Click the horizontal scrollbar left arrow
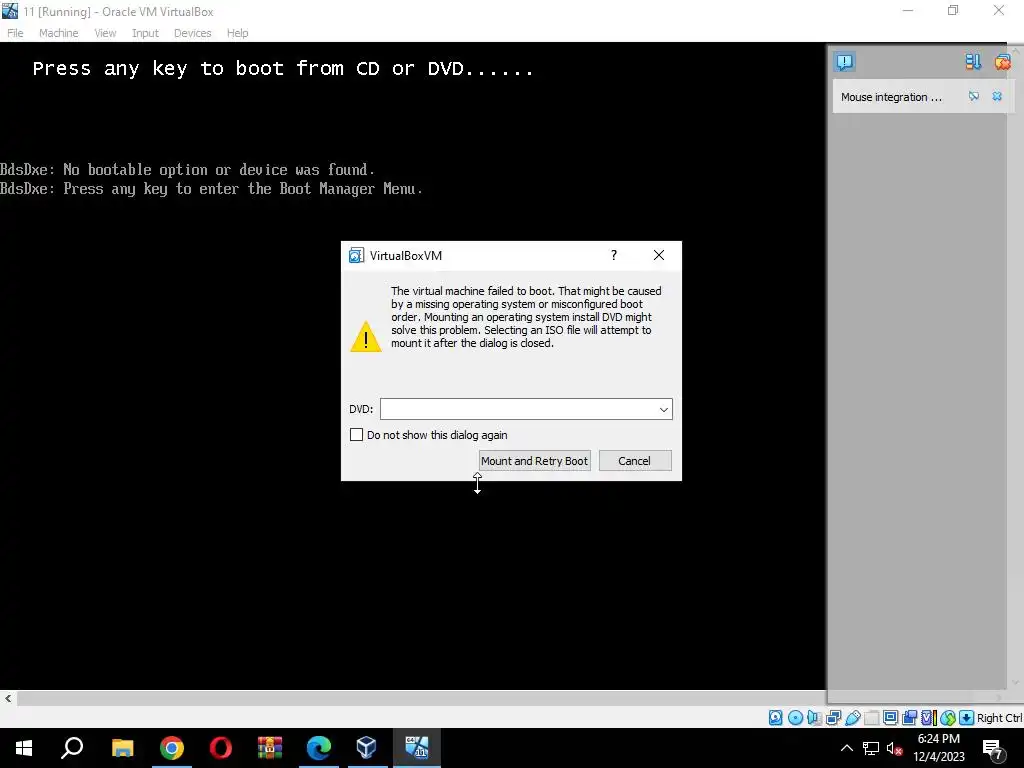This screenshot has width=1024, height=768. pyautogui.click(x=8, y=699)
